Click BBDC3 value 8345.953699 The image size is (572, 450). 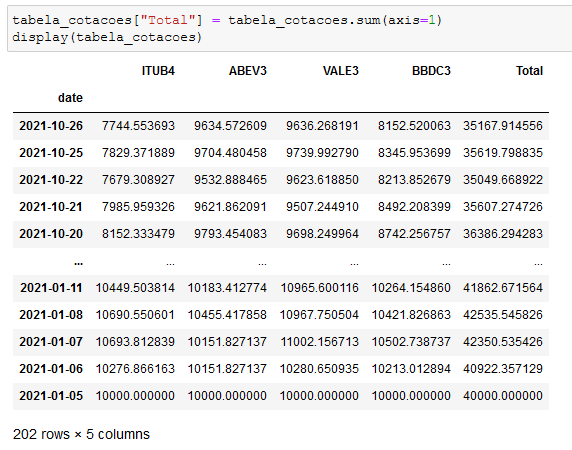[414, 153]
